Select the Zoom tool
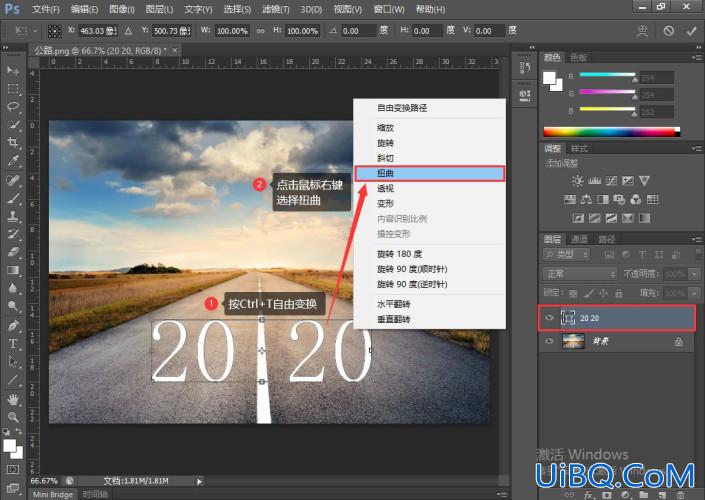This screenshot has height=500, width=705. tap(13, 417)
